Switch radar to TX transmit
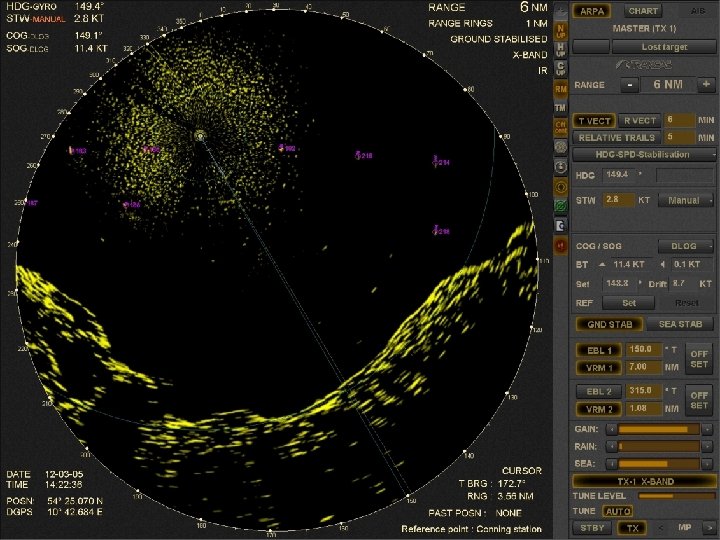This screenshot has height=540, width=720. [x=632, y=528]
